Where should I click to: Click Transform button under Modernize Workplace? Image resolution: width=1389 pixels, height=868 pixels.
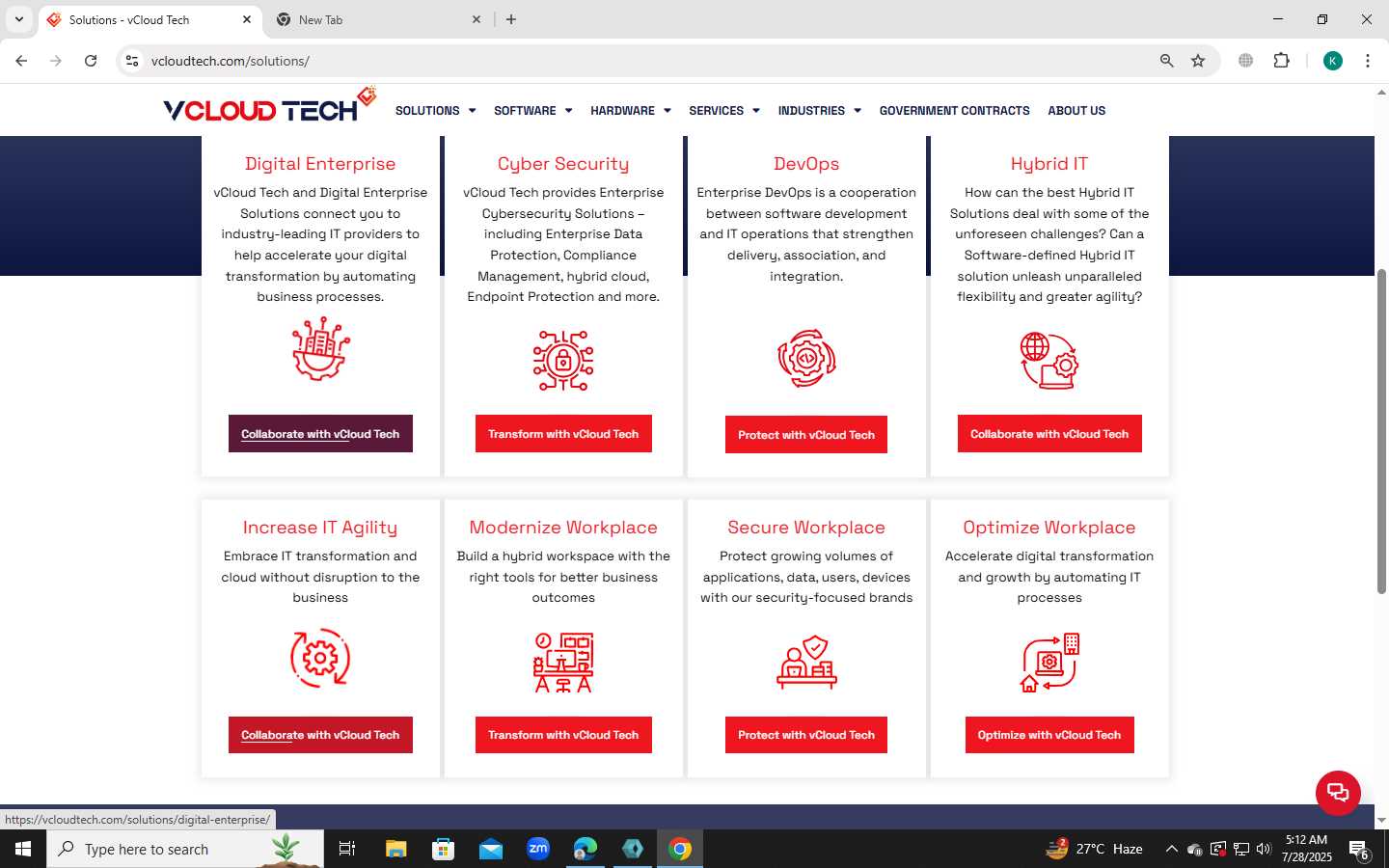coord(563,735)
